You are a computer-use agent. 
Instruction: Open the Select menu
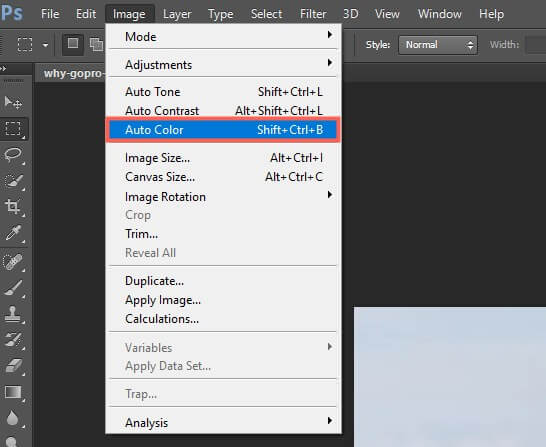point(266,14)
